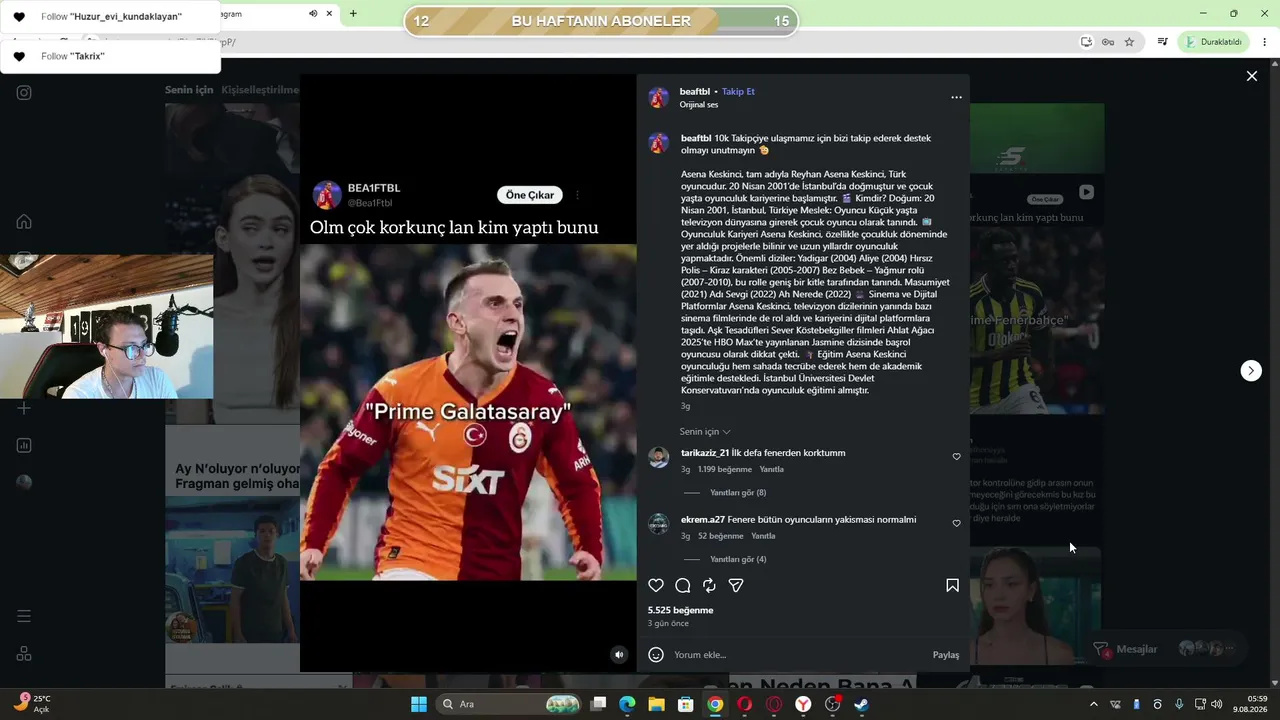Expand the Senin için comments filter

point(705,432)
